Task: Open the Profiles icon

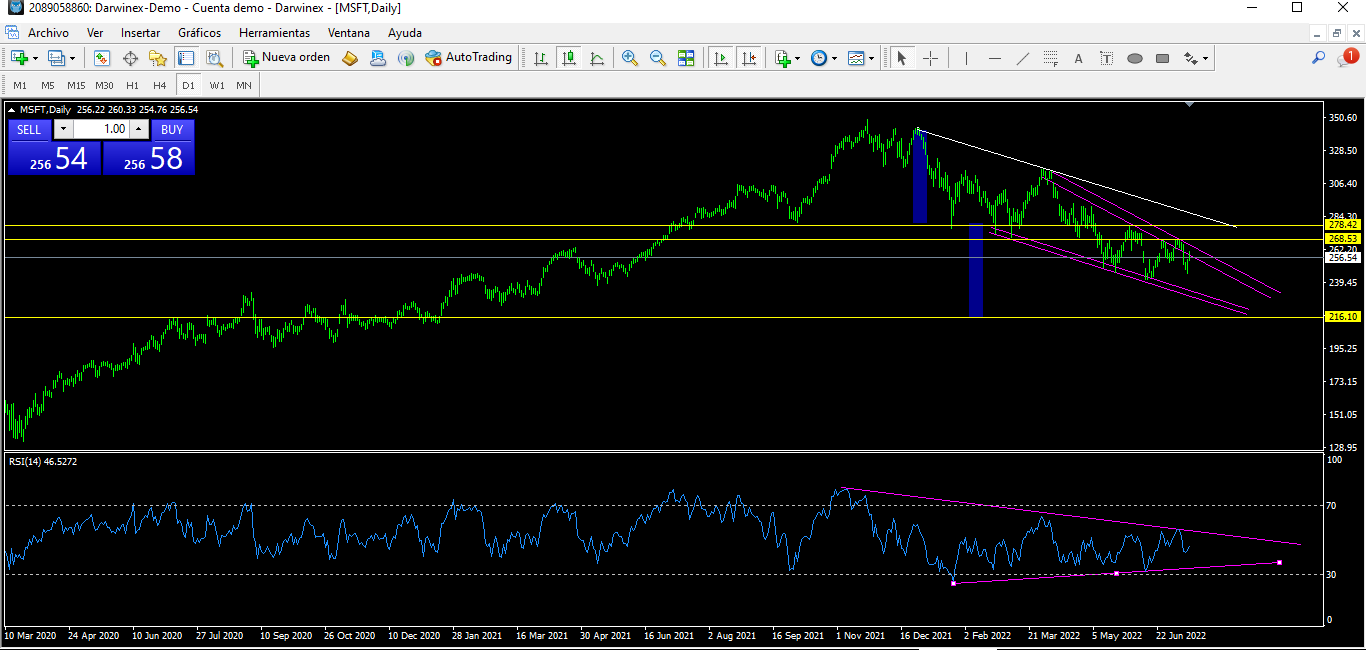Action: (x=56, y=58)
